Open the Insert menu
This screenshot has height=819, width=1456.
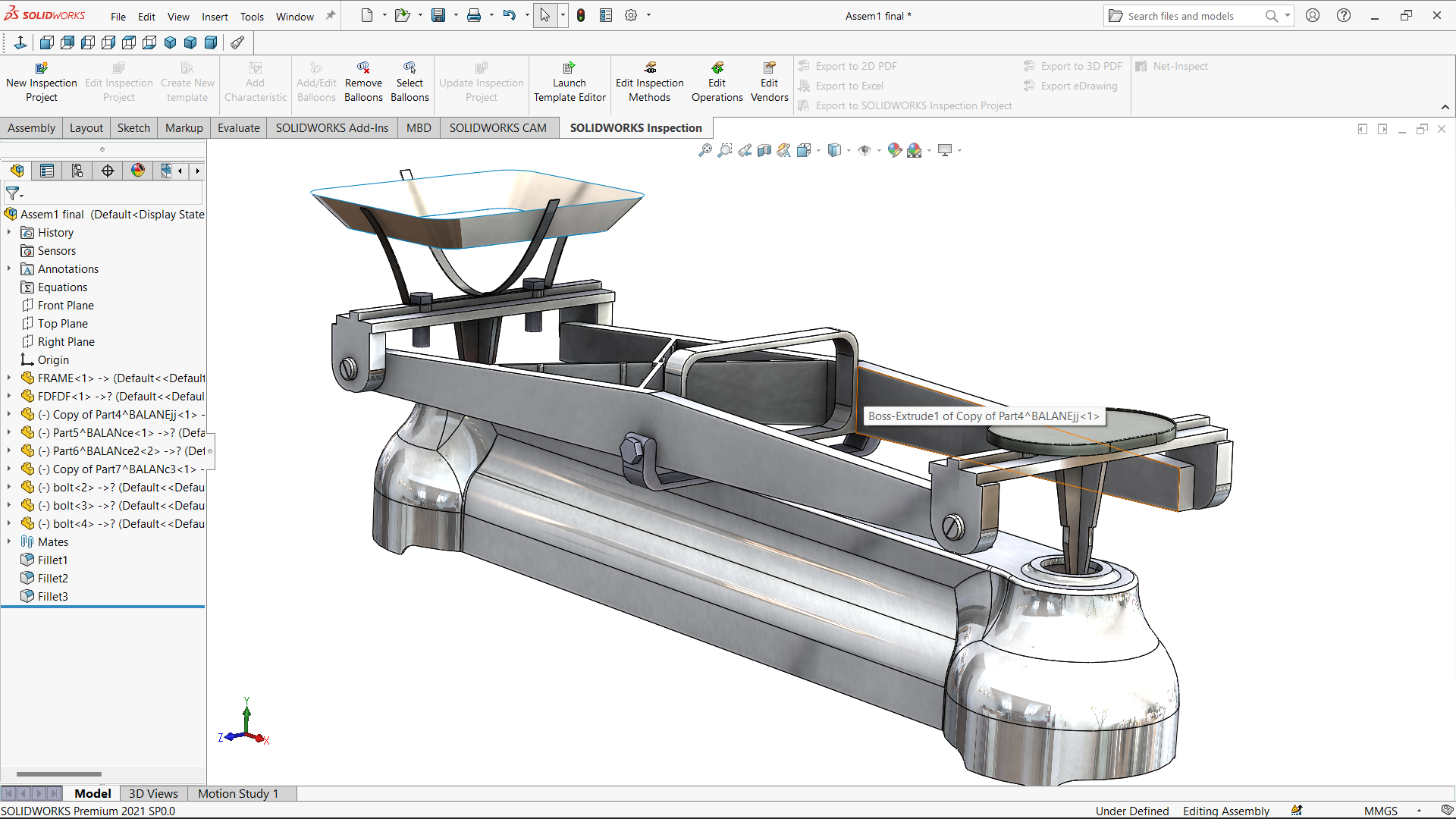click(215, 16)
